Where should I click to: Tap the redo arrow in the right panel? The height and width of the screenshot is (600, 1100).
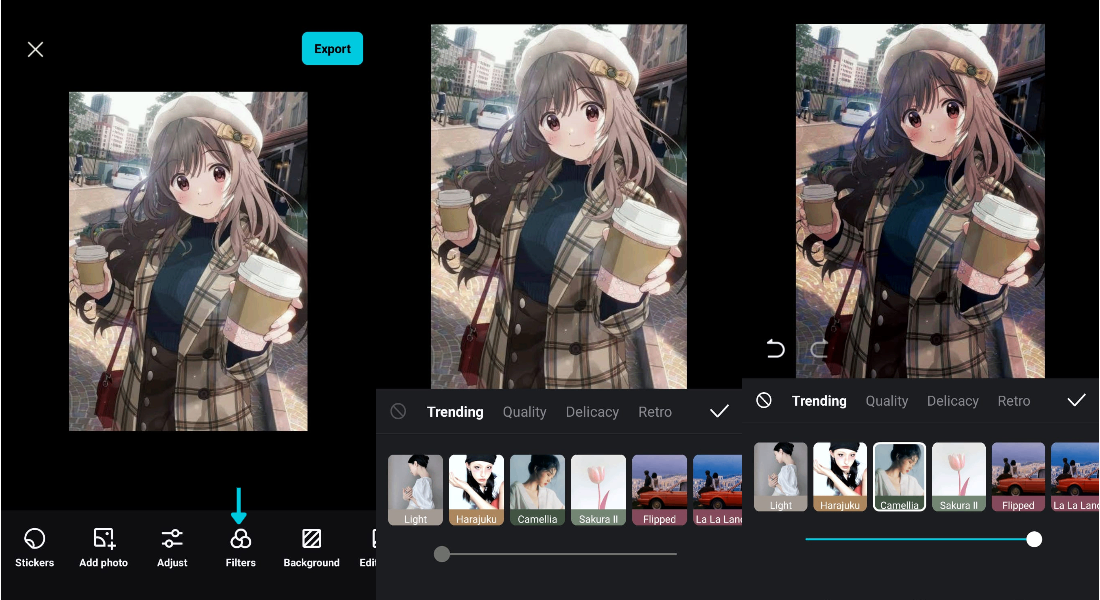pyautogui.click(x=818, y=348)
